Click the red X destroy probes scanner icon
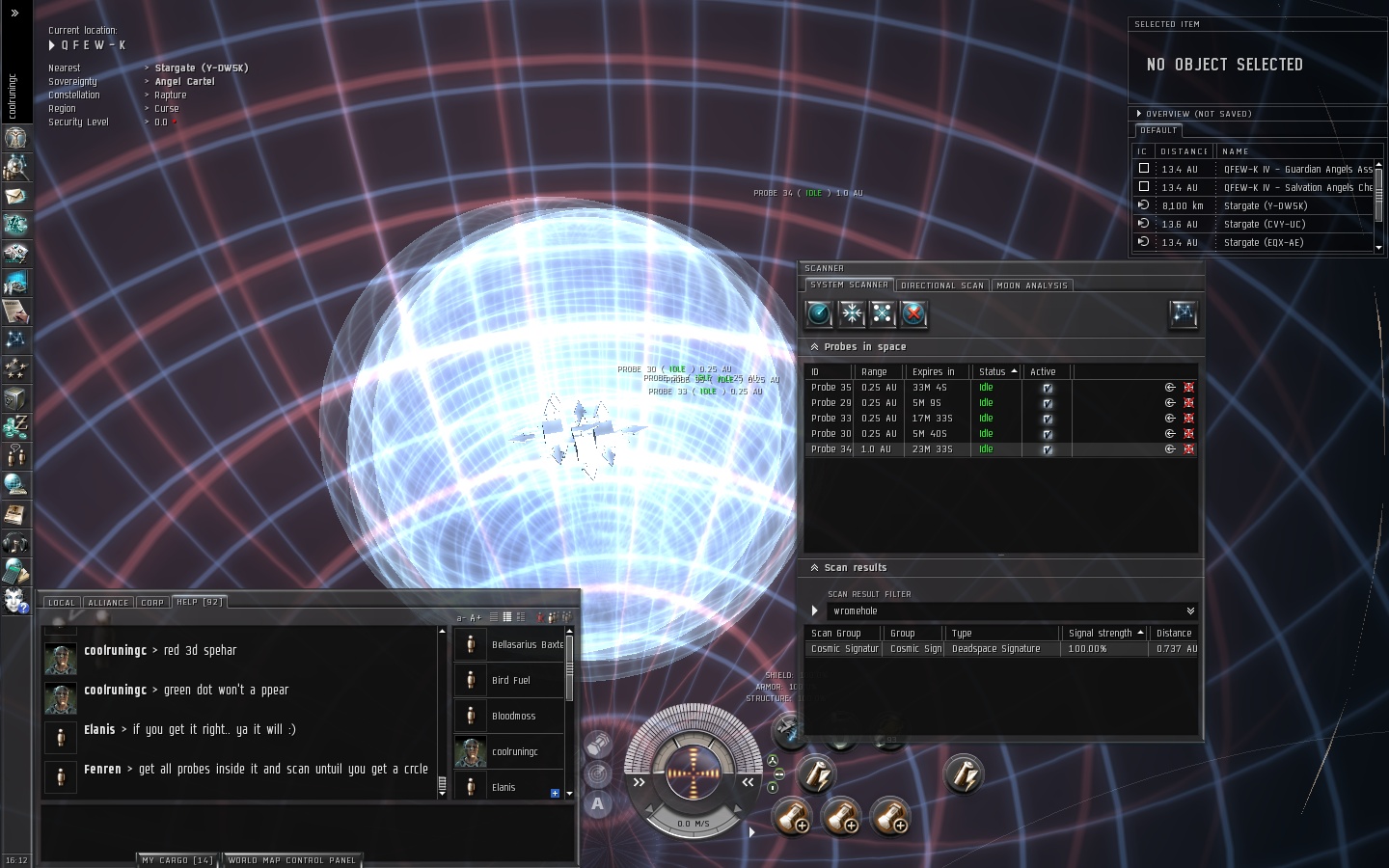Screen dimensions: 1389x868 click(x=913, y=313)
